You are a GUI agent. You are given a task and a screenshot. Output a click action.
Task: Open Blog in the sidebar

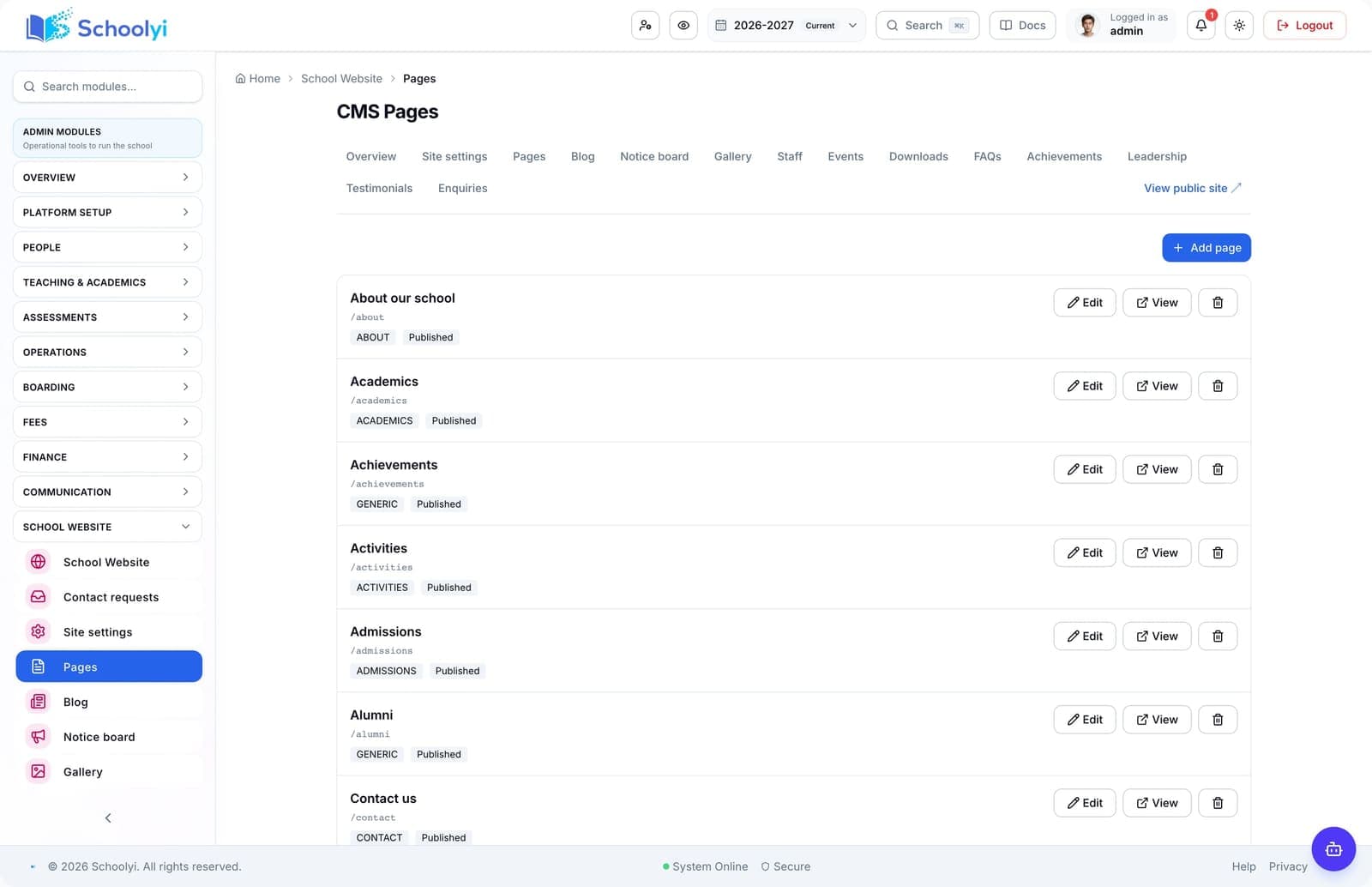click(x=109, y=702)
